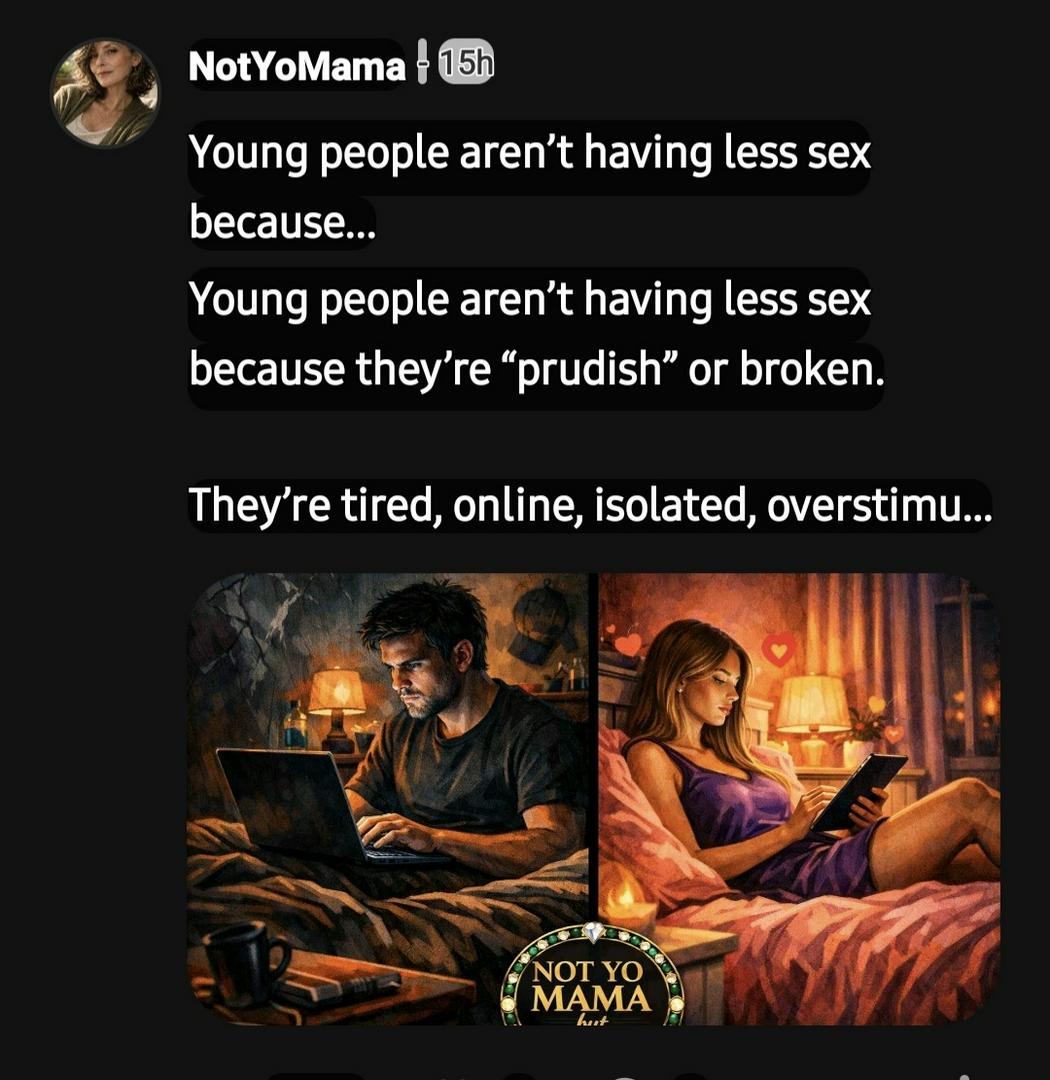Click the red heart icon in right image
The image size is (1050, 1080).
point(779,650)
